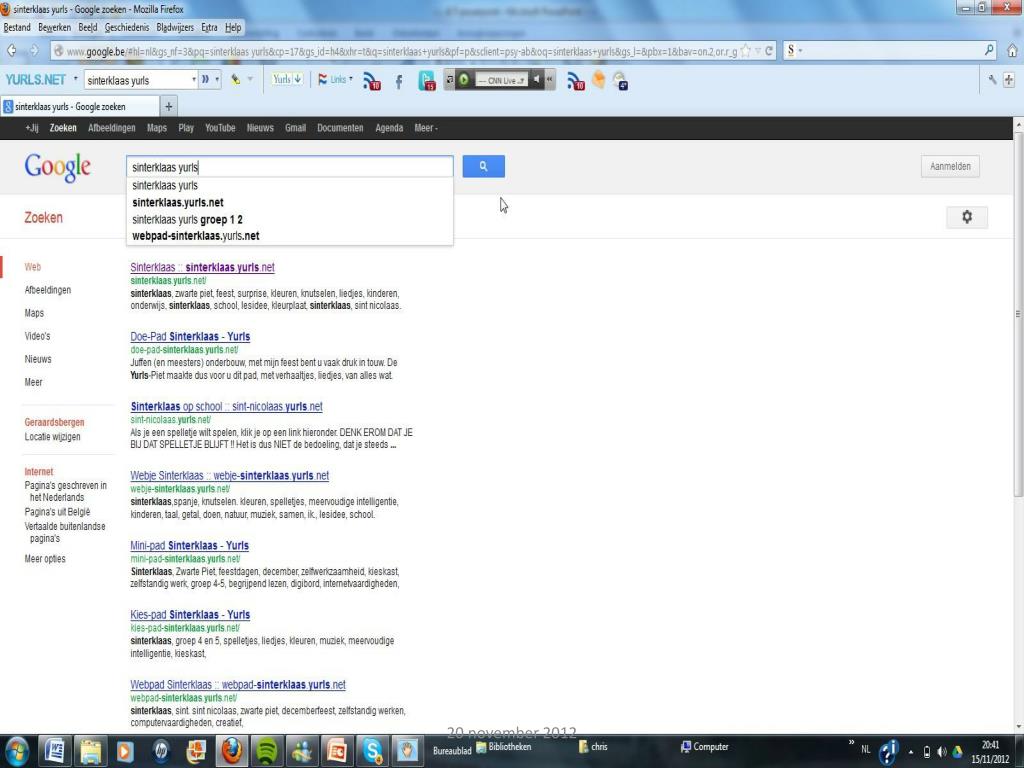Open Google settings gear icon

[967, 217]
